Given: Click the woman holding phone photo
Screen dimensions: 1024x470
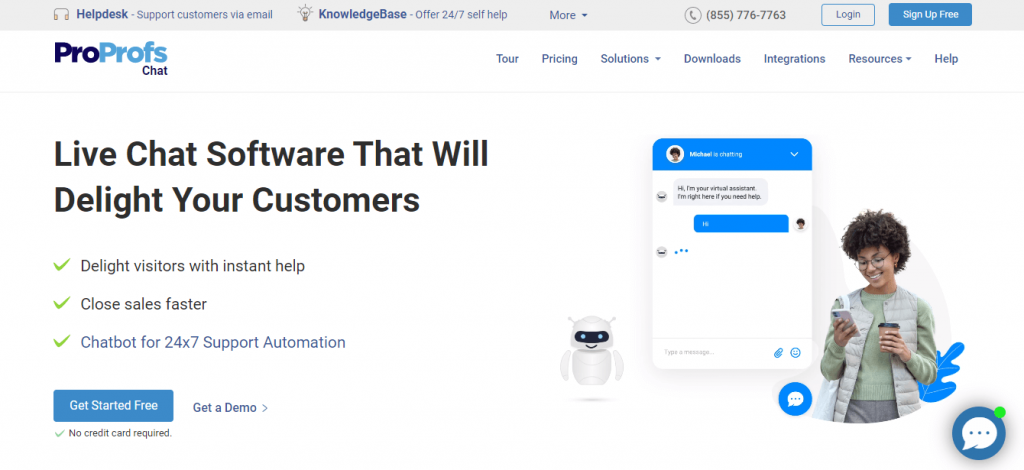Looking at the screenshot, I should 877,317.
